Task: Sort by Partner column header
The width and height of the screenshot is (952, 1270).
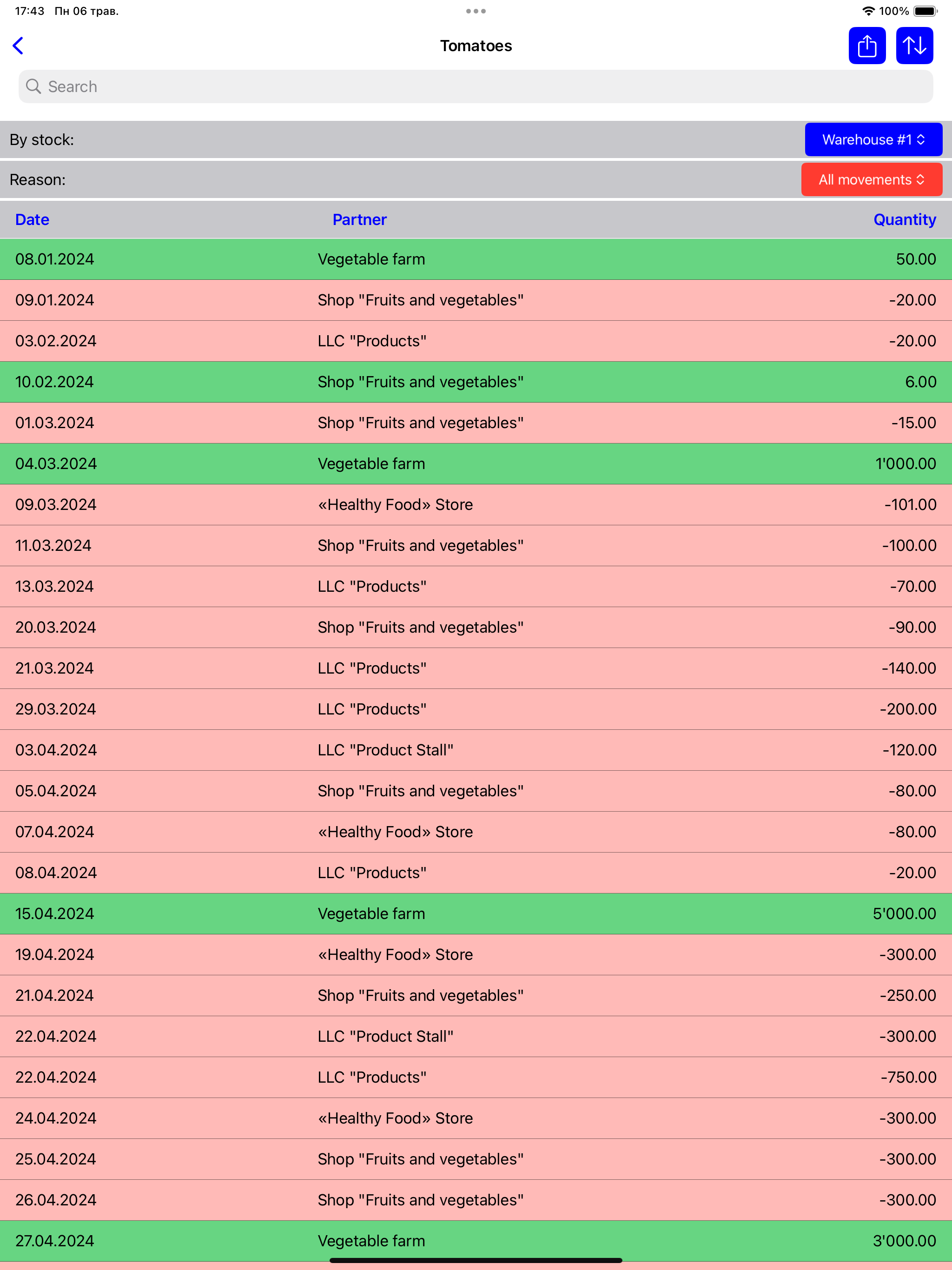Action: 359,219
